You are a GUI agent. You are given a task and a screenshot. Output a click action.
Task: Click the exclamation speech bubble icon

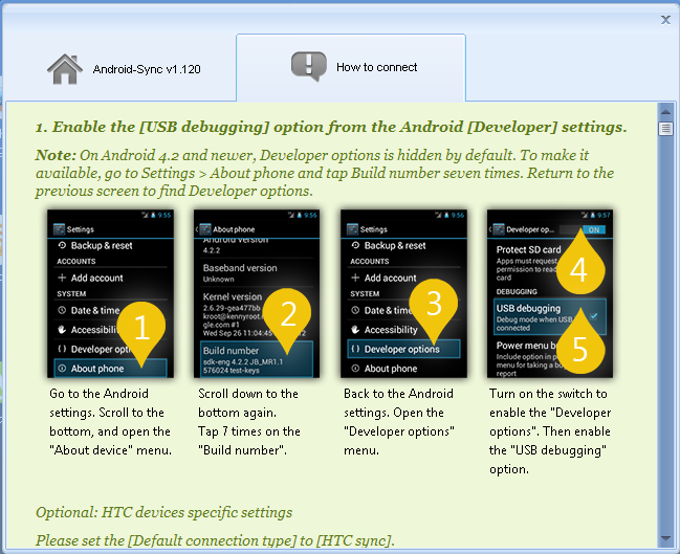click(308, 66)
